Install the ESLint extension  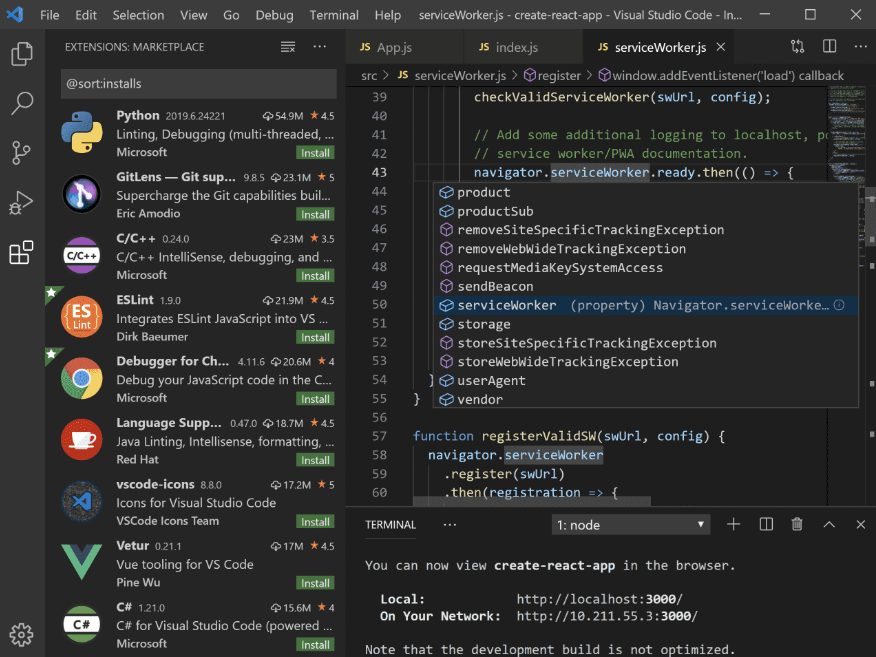(x=315, y=337)
